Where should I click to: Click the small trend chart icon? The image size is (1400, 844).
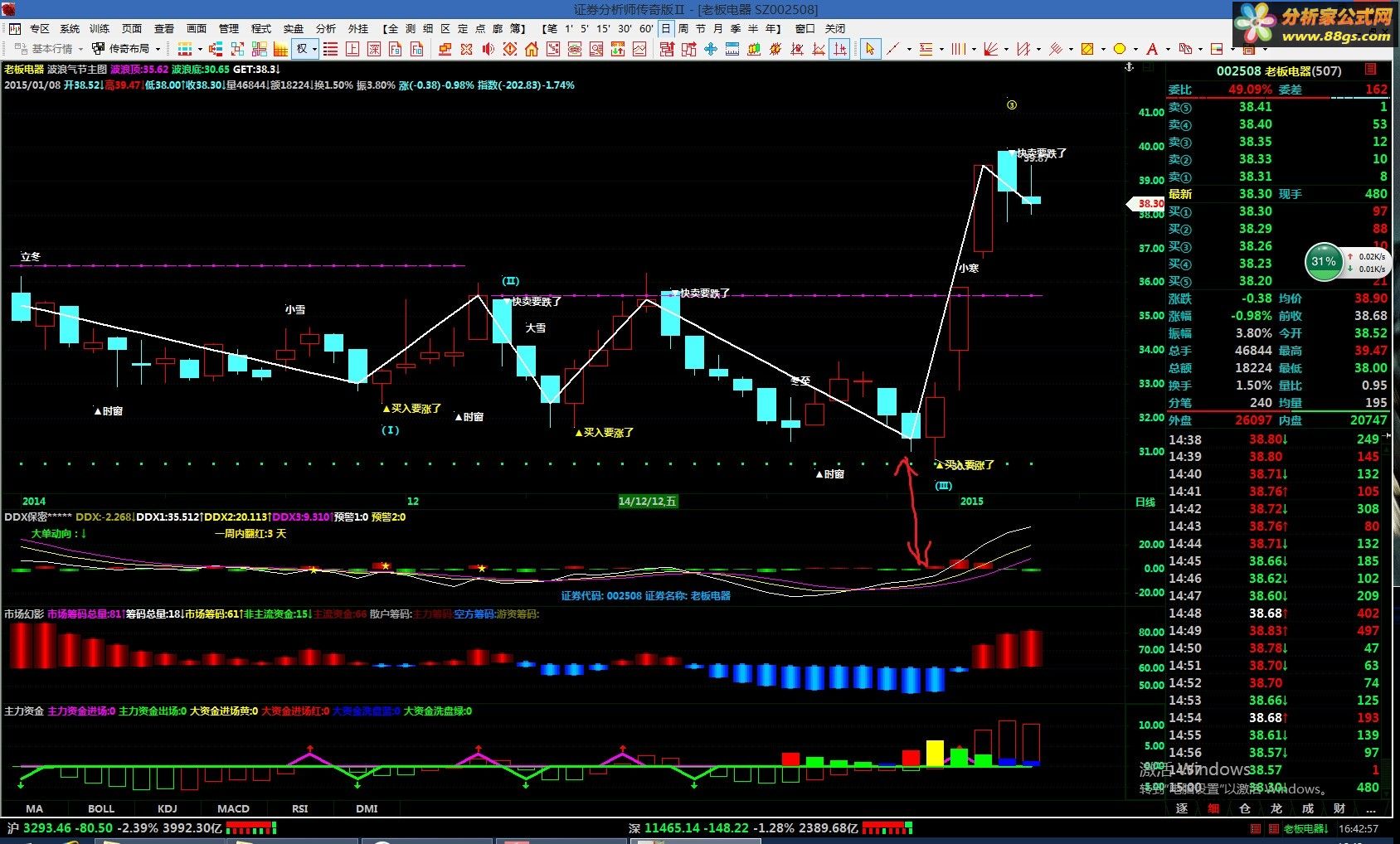639,49
